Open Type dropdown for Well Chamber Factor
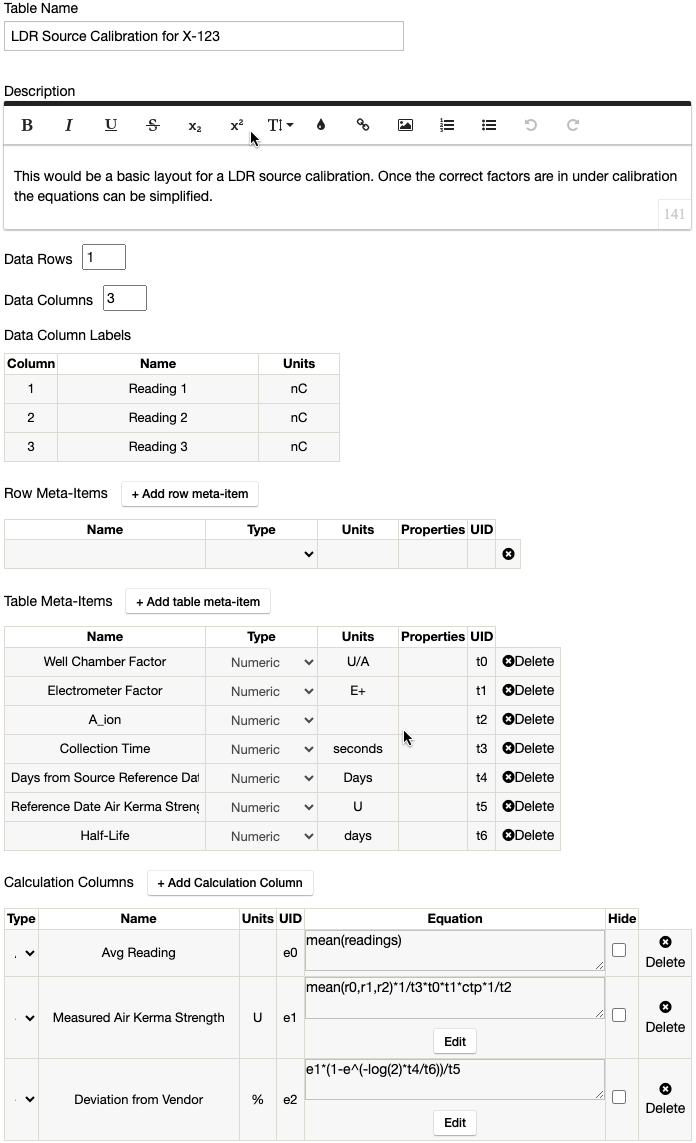 [261, 662]
